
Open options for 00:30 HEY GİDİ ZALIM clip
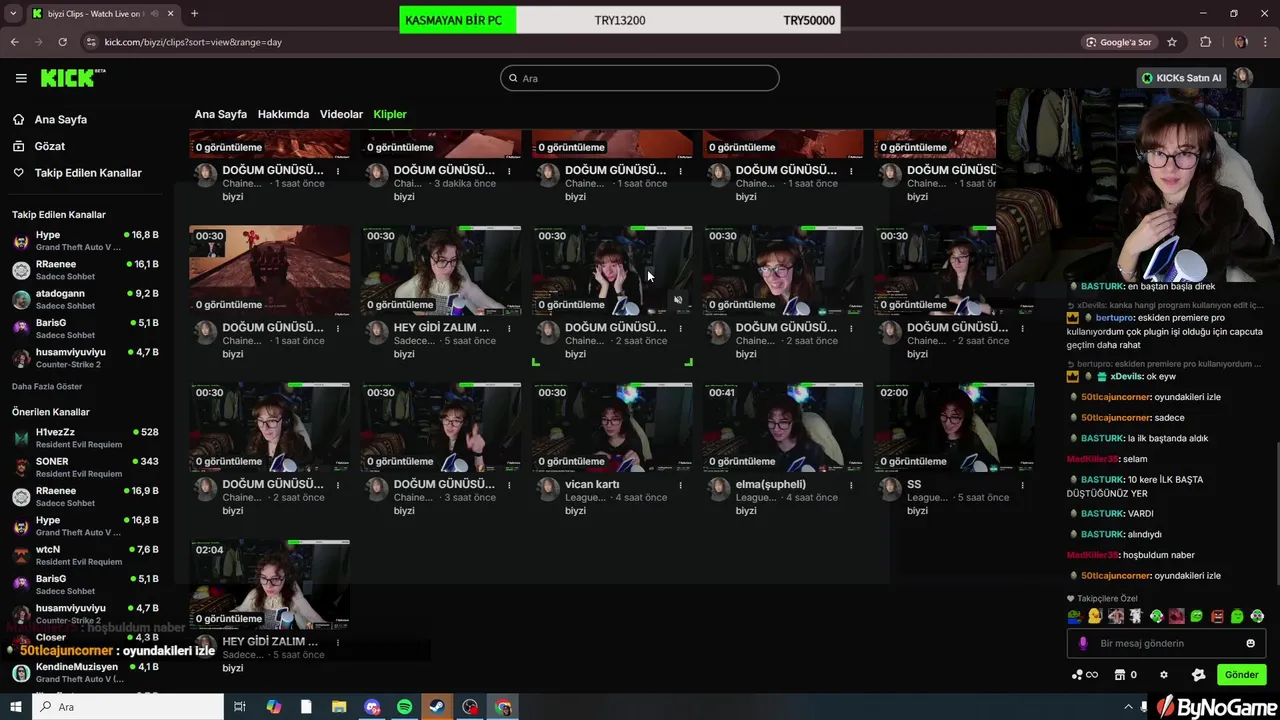tap(509, 328)
